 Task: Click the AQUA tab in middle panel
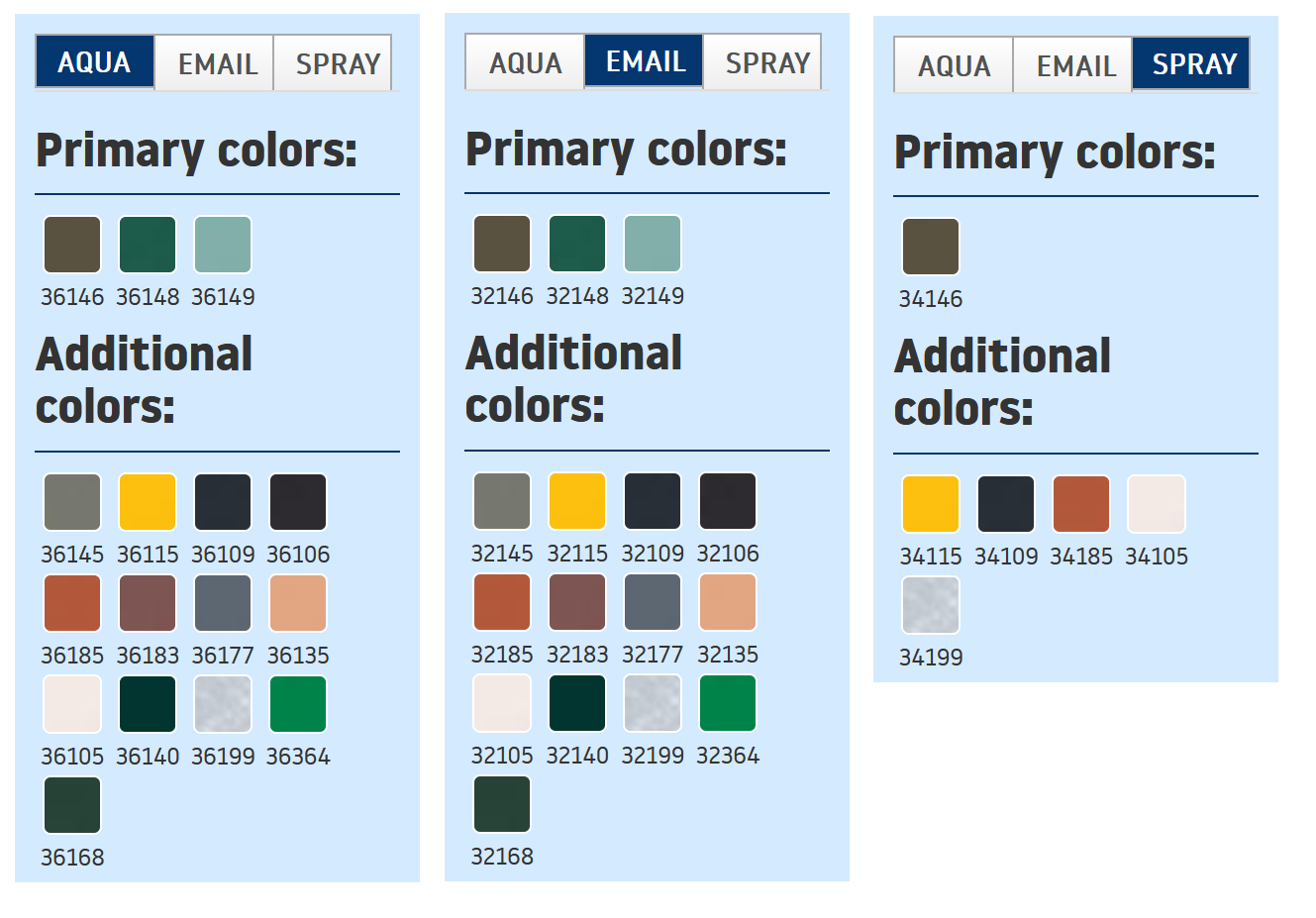[x=525, y=62]
